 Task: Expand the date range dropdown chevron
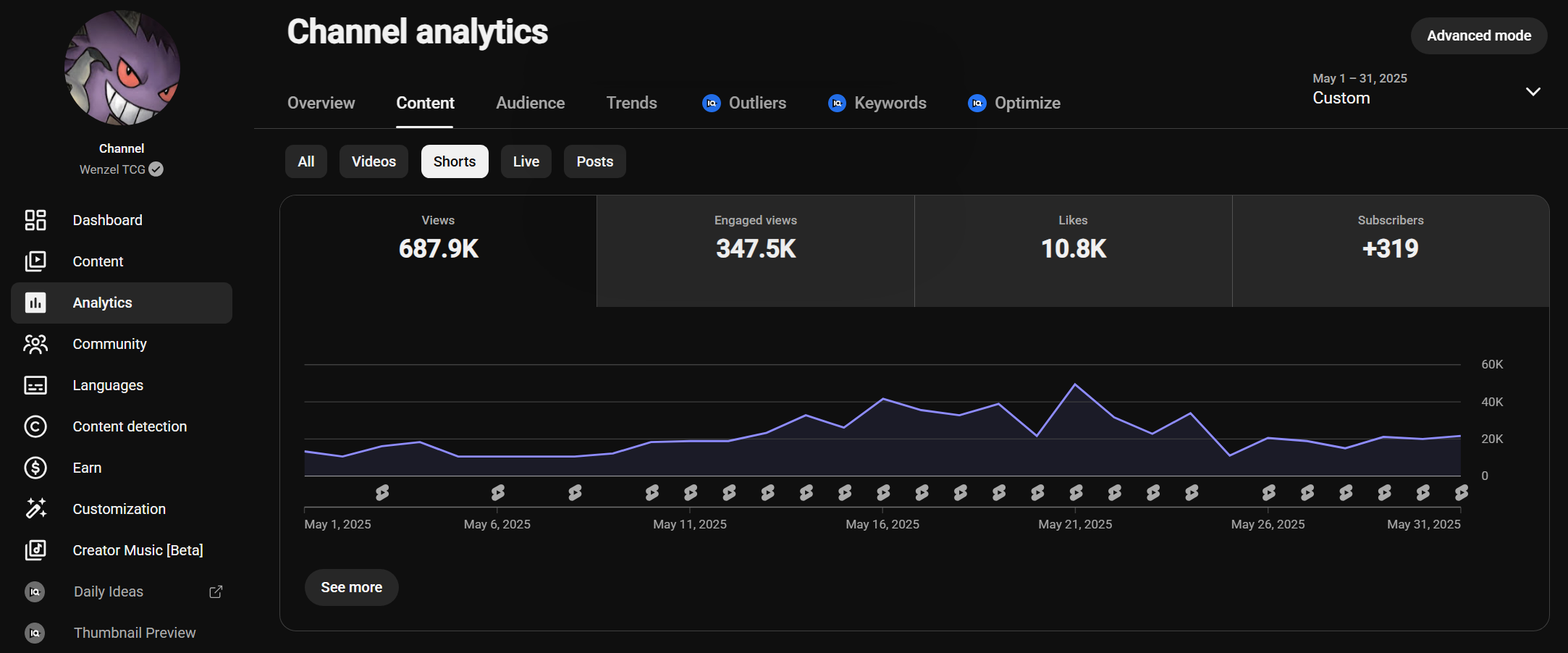coord(1533,91)
